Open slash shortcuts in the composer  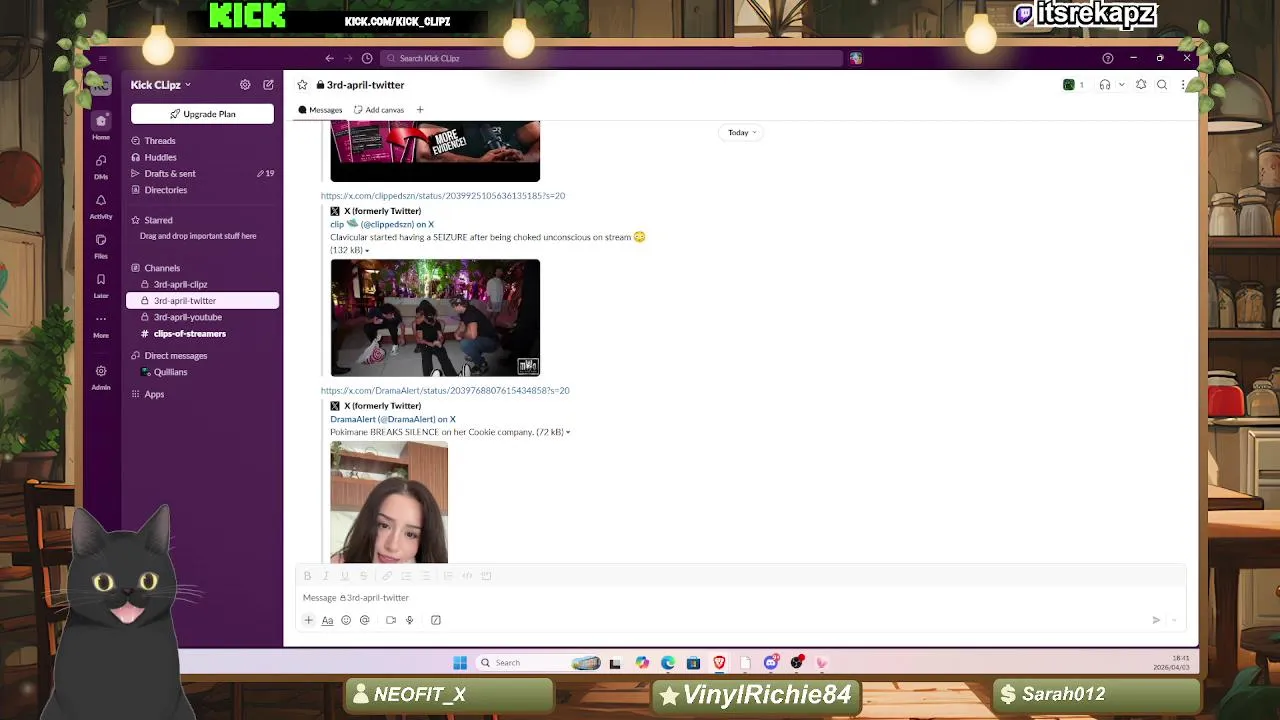click(436, 620)
